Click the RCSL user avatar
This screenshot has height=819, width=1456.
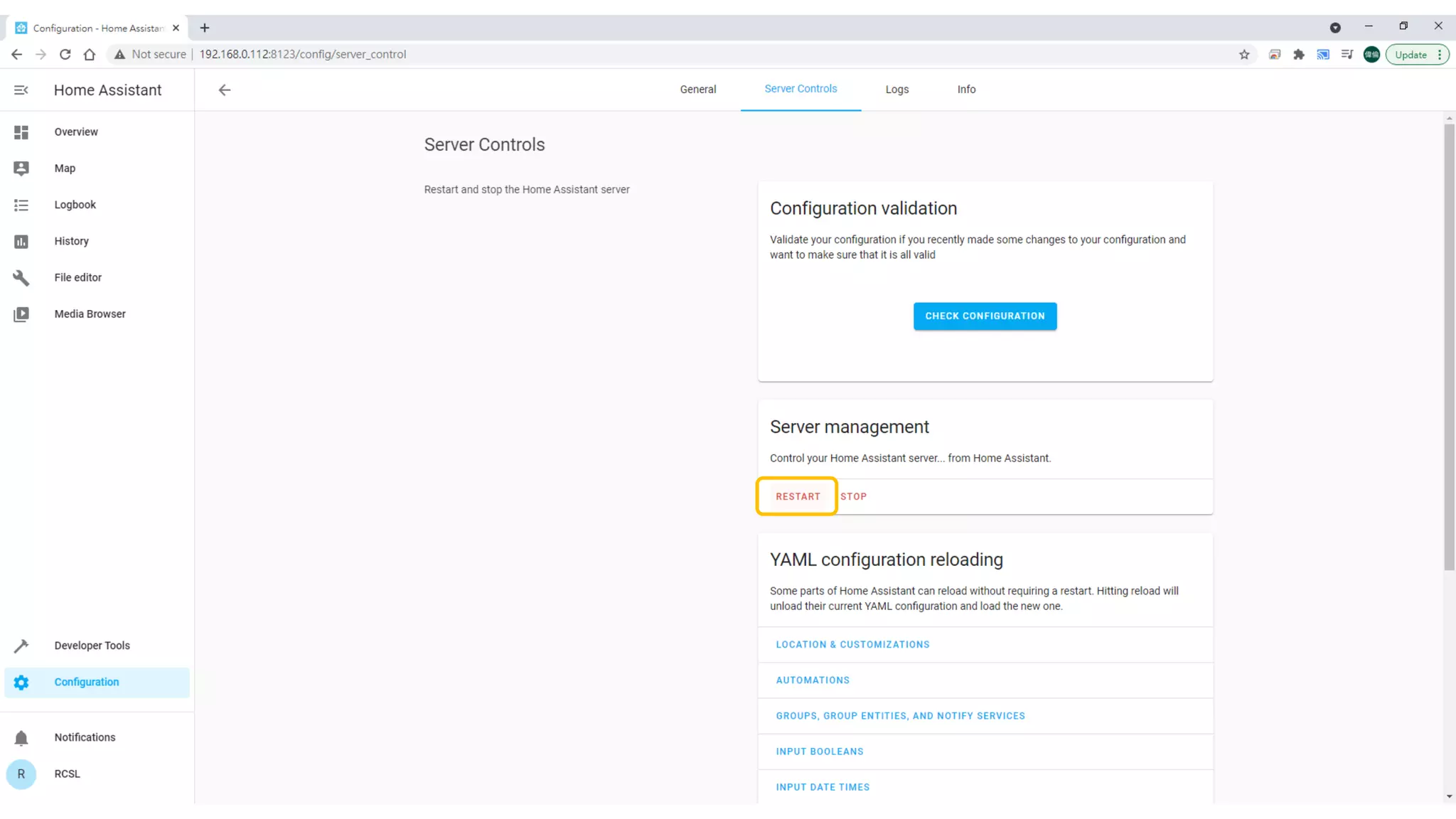pyautogui.click(x=21, y=774)
